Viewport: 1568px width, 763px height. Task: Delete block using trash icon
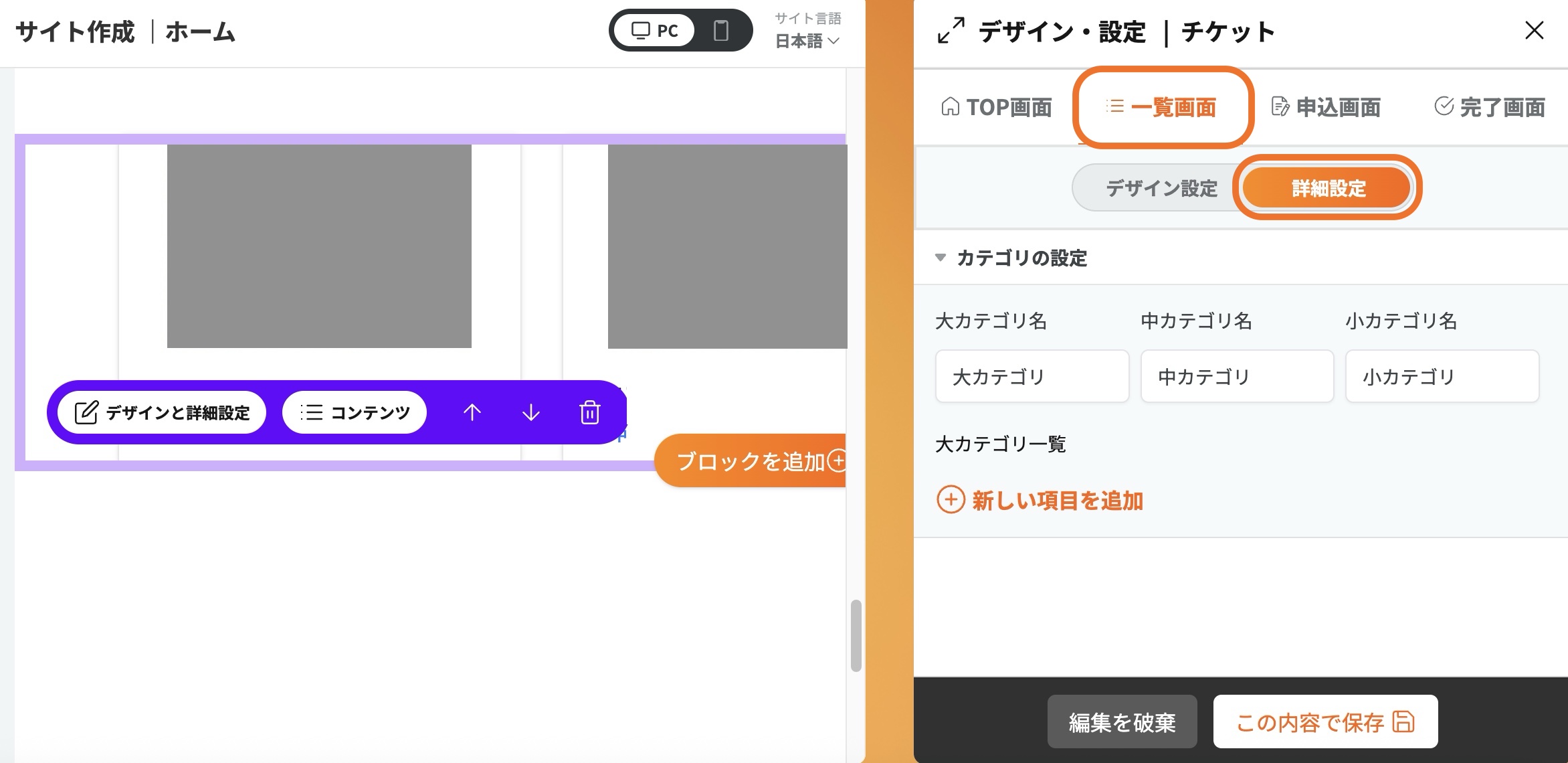(589, 412)
